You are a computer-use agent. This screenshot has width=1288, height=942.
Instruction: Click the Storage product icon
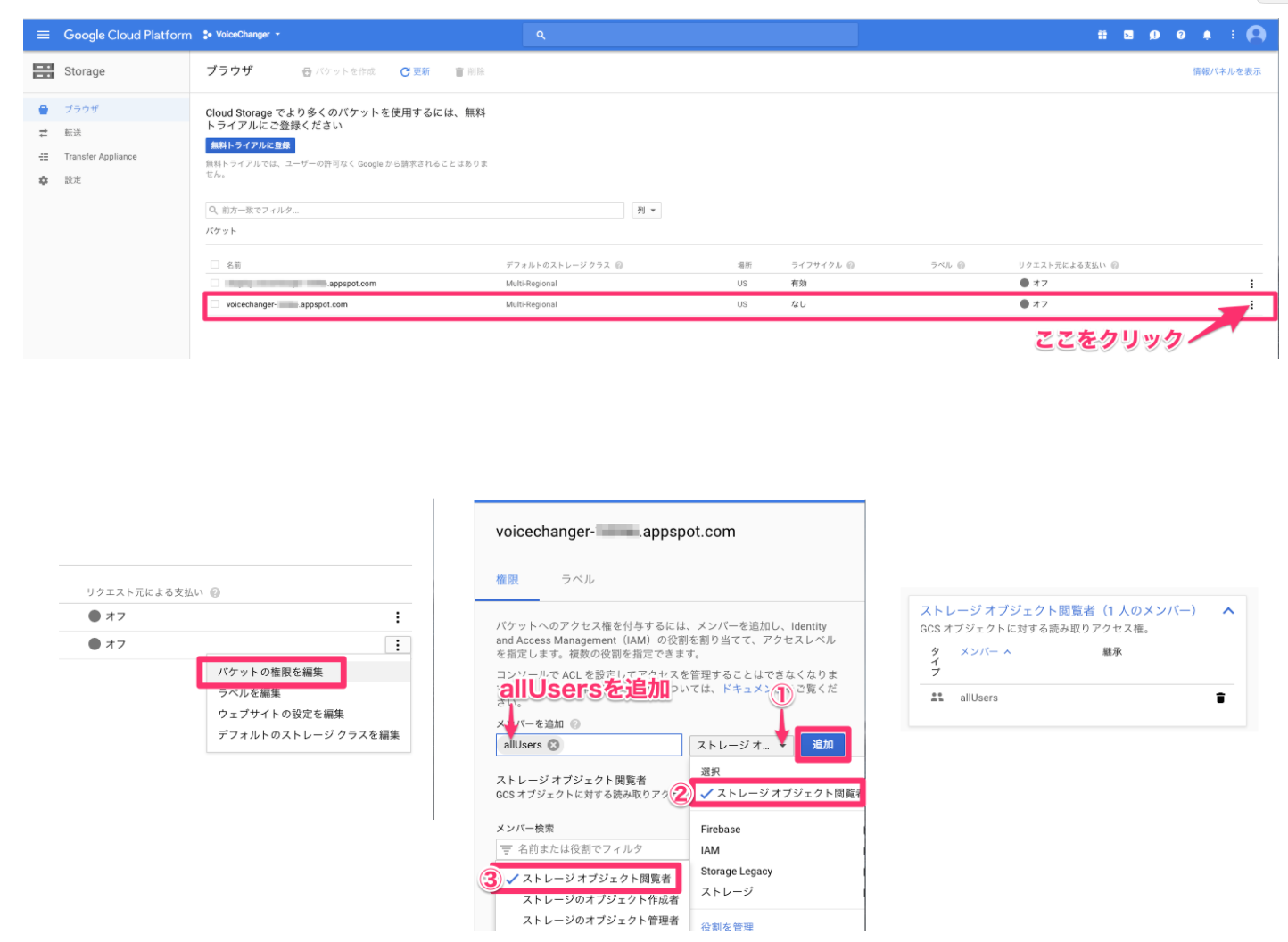pos(43,71)
